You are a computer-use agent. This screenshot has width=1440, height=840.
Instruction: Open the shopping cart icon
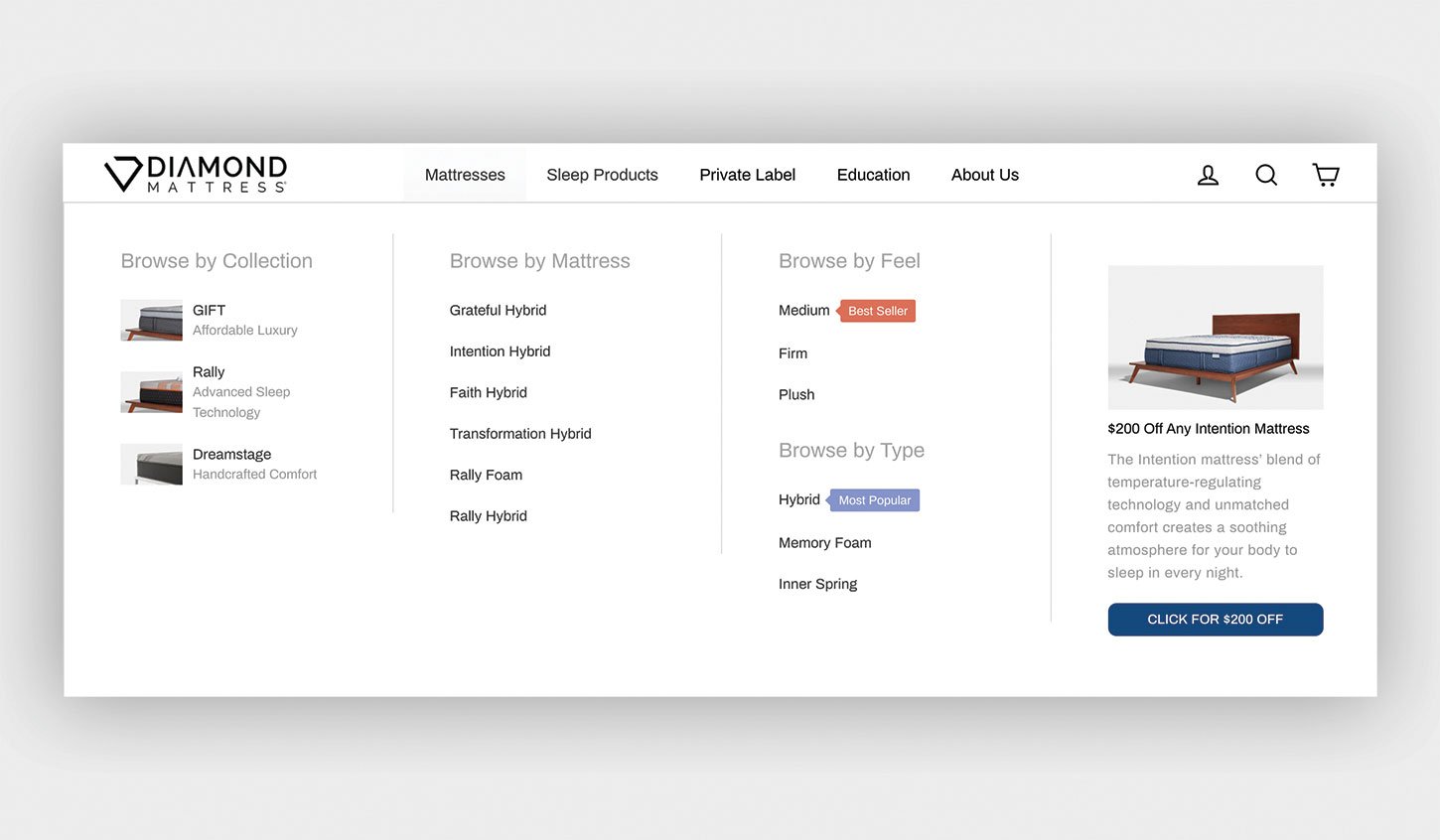pos(1326,176)
